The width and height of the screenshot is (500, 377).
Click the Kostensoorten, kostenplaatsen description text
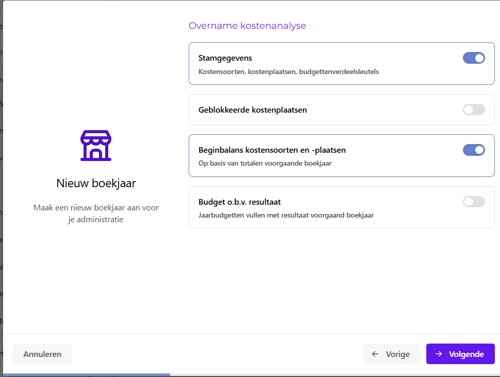(x=289, y=72)
